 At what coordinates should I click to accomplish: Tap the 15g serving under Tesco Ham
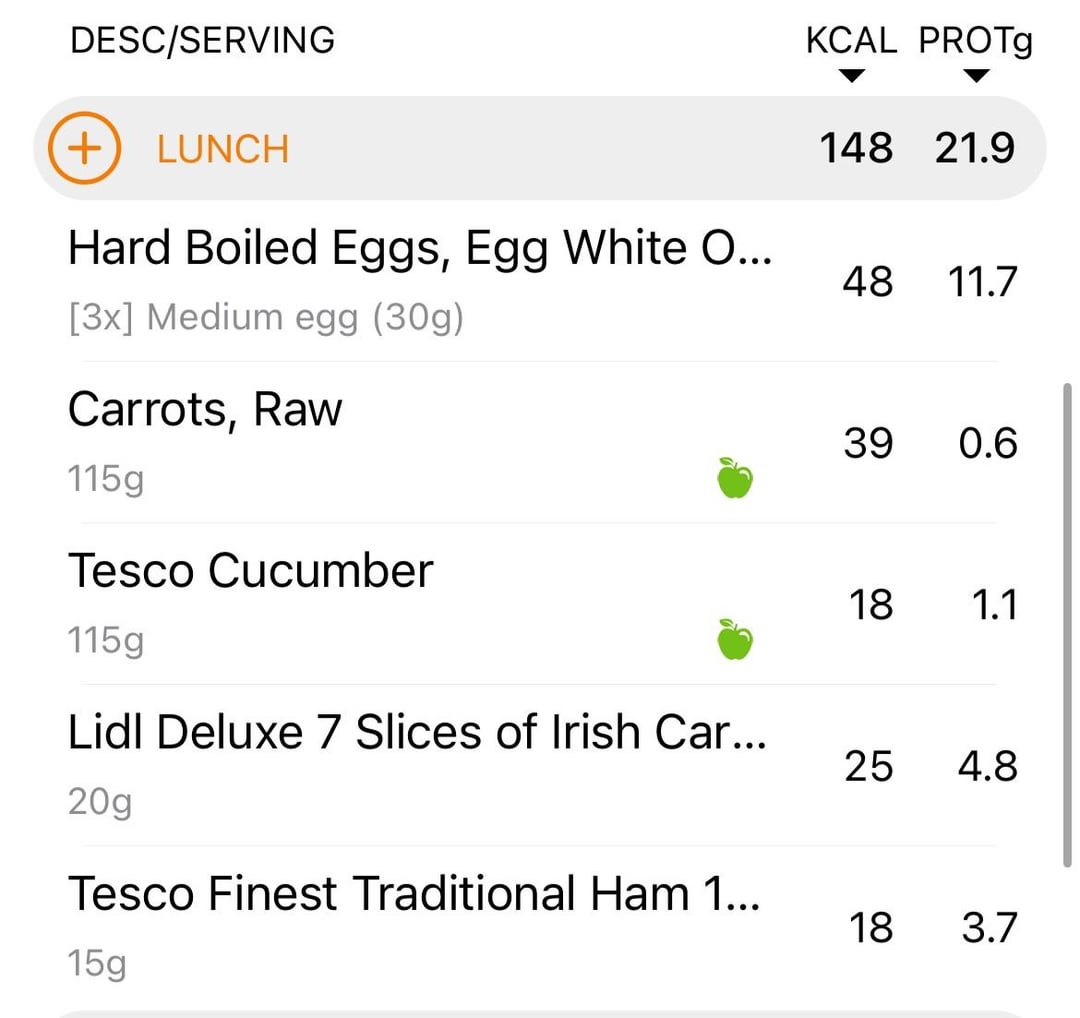[97, 962]
